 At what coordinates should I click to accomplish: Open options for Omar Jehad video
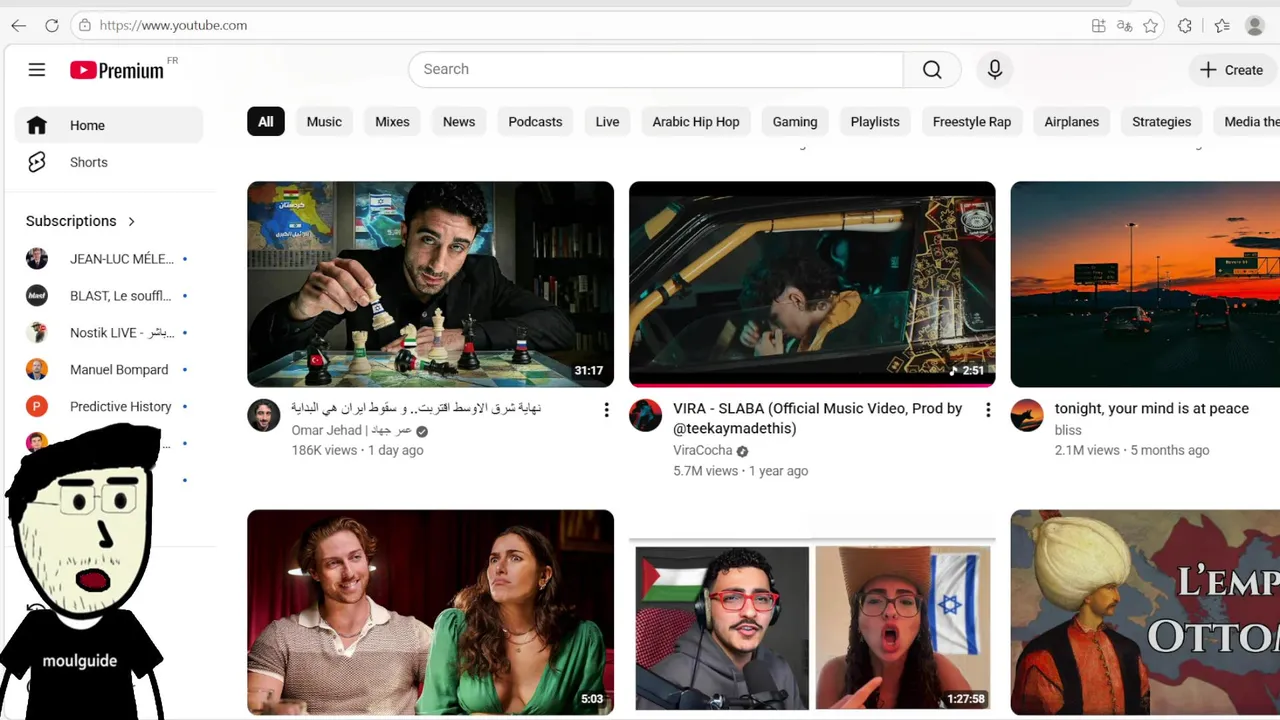pos(606,410)
